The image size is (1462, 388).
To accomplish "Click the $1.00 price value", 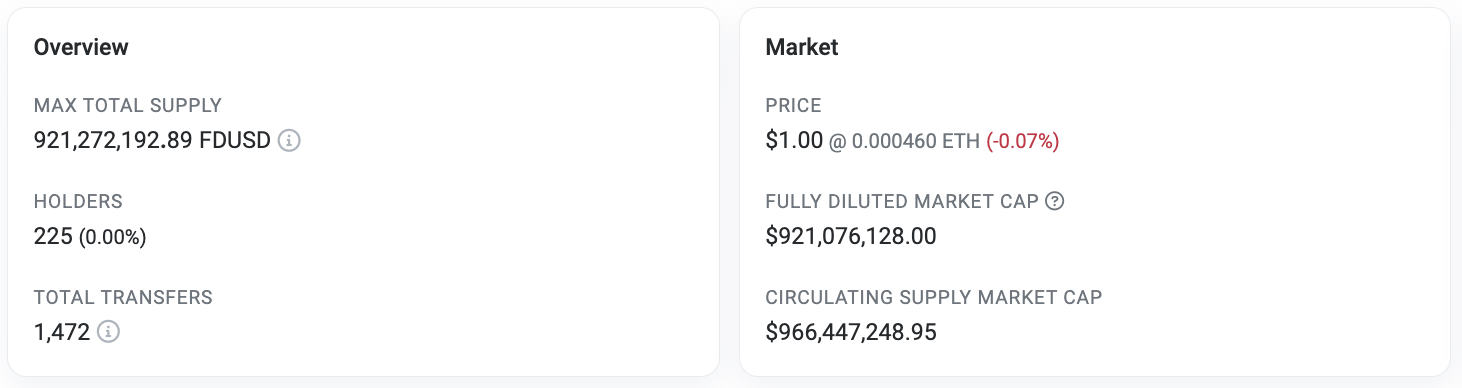I will point(793,141).
